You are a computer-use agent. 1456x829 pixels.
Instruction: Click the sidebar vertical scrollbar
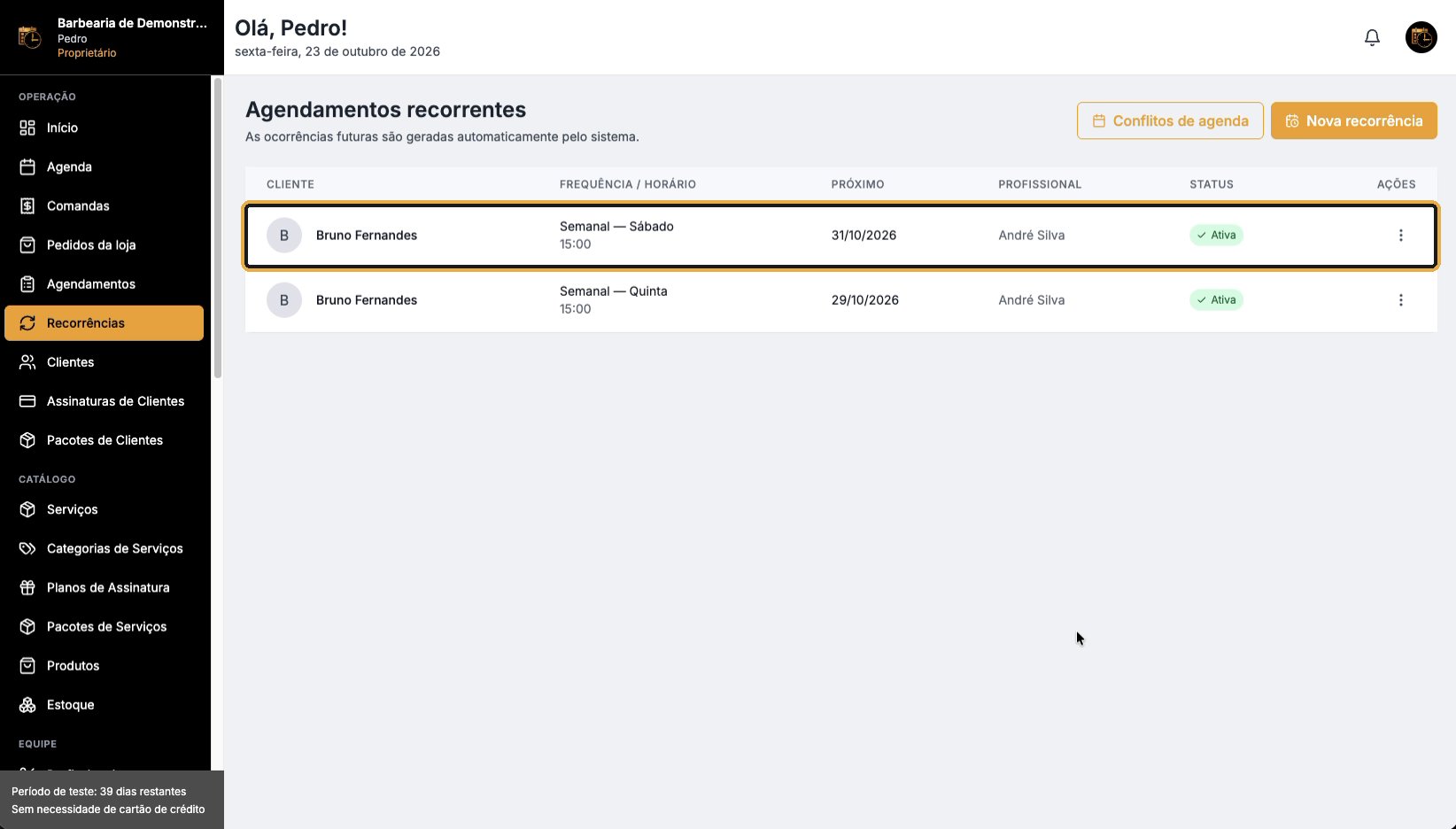tap(218, 228)
